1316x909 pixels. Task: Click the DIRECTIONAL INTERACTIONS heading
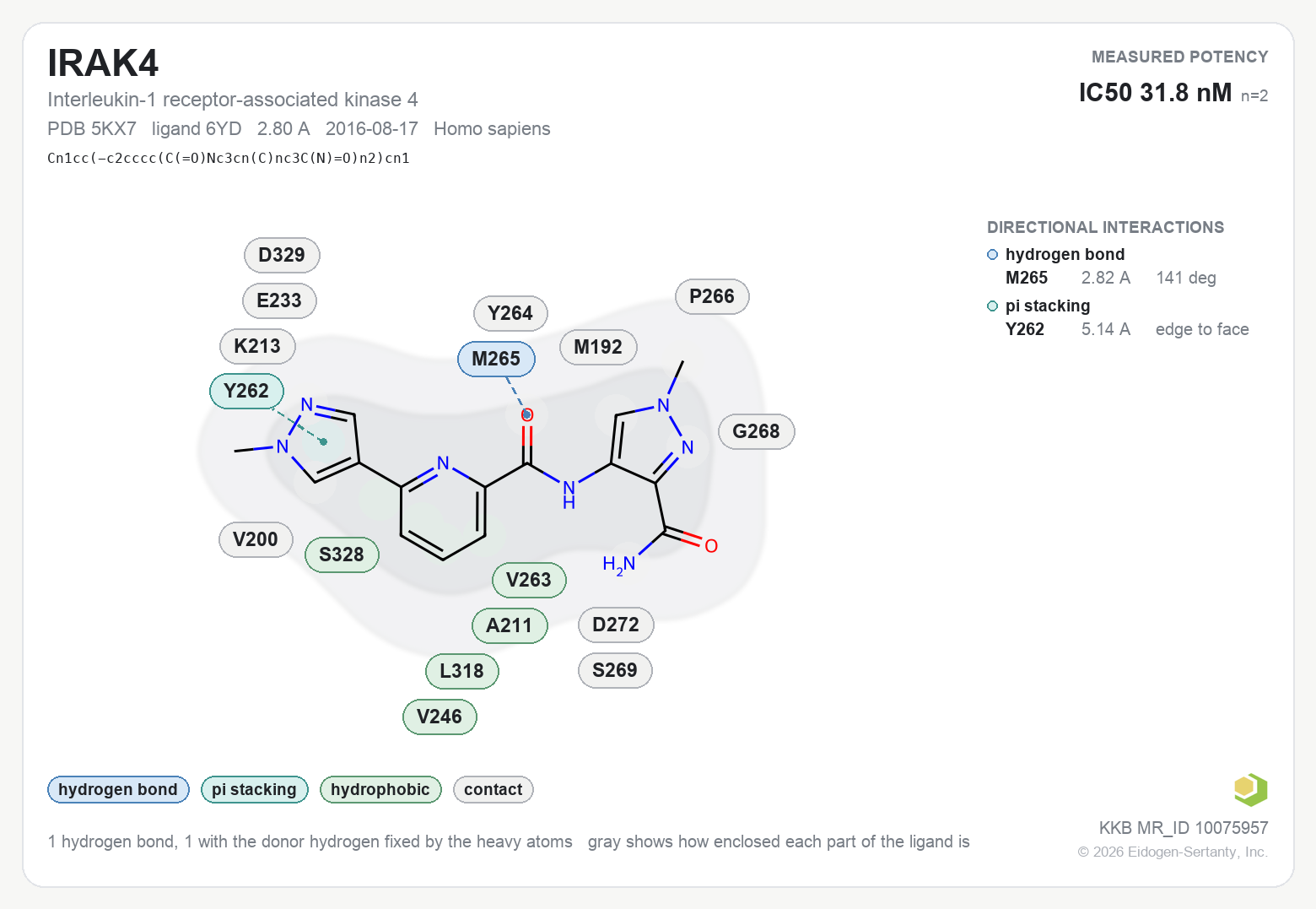1105,227
